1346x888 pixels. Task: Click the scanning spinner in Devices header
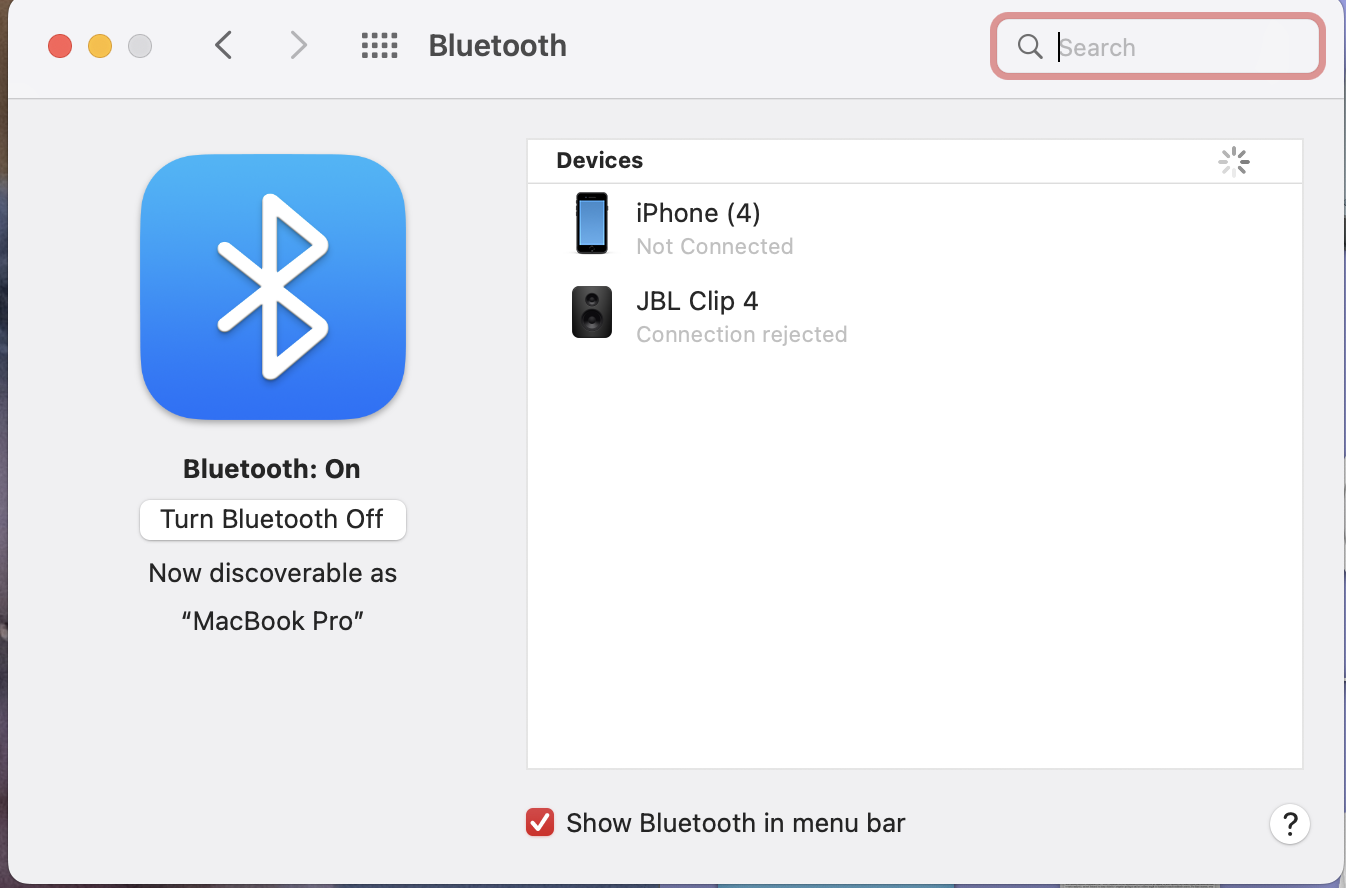click(1234, 161)
